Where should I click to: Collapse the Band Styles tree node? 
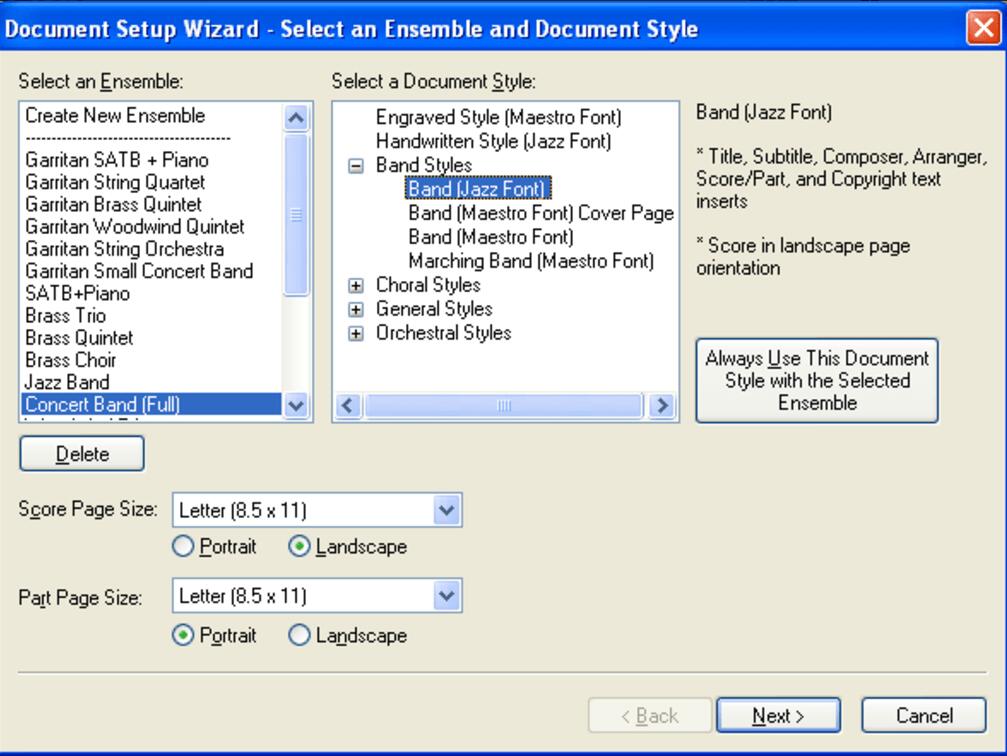tap(355, 166)
